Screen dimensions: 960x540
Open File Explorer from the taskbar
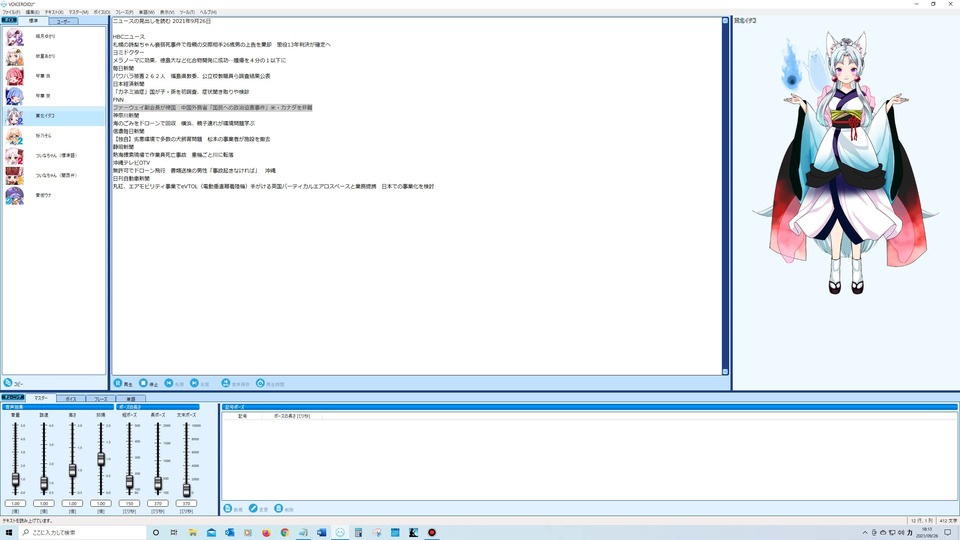pos(193,533)
